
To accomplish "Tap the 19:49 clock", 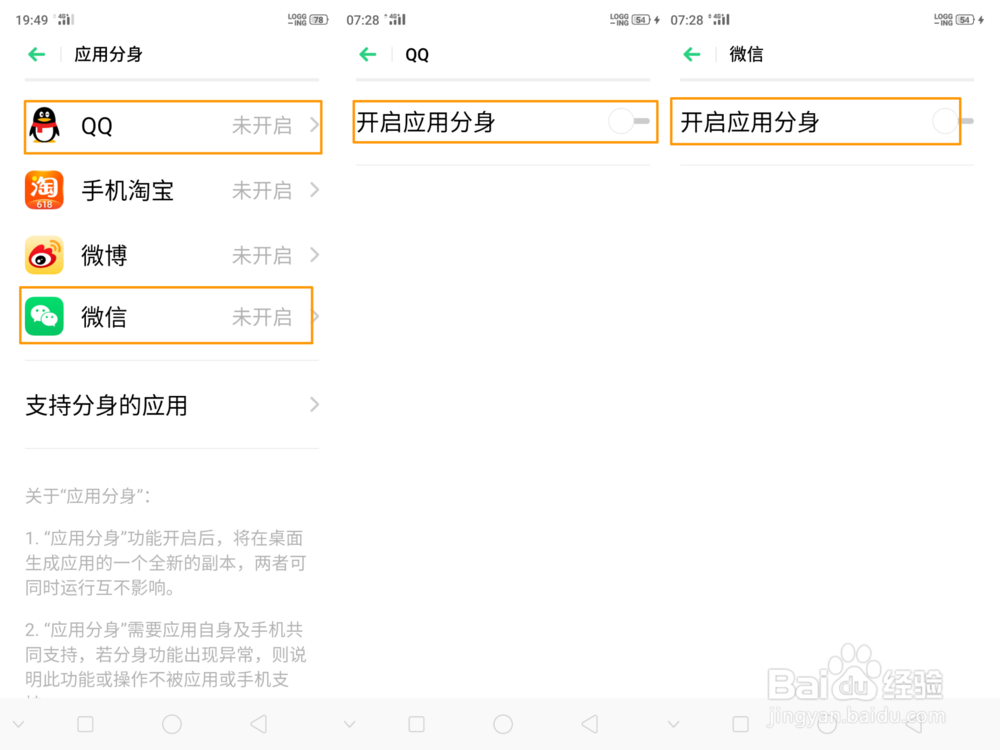I will [32, 20].
